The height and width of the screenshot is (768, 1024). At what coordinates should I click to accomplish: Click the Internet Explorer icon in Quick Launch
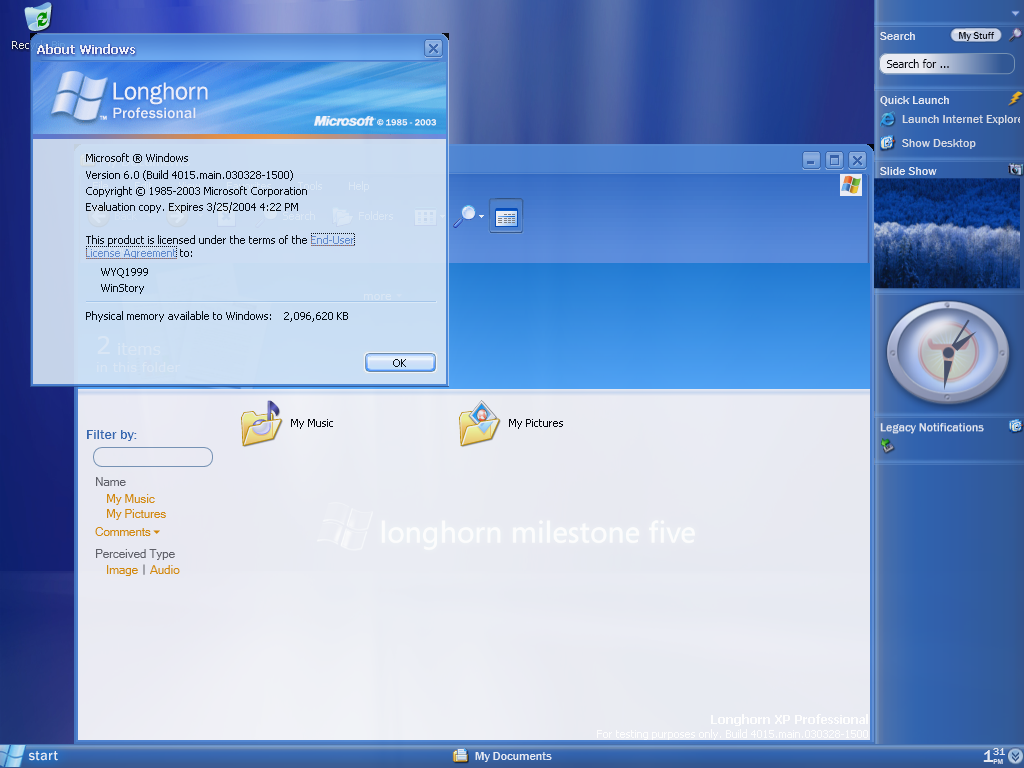(888, 120)
